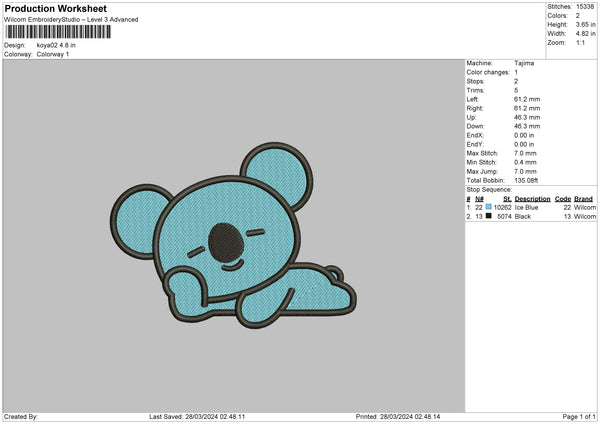Click the Brand column header
600x424 pixels.
point(584,198)
